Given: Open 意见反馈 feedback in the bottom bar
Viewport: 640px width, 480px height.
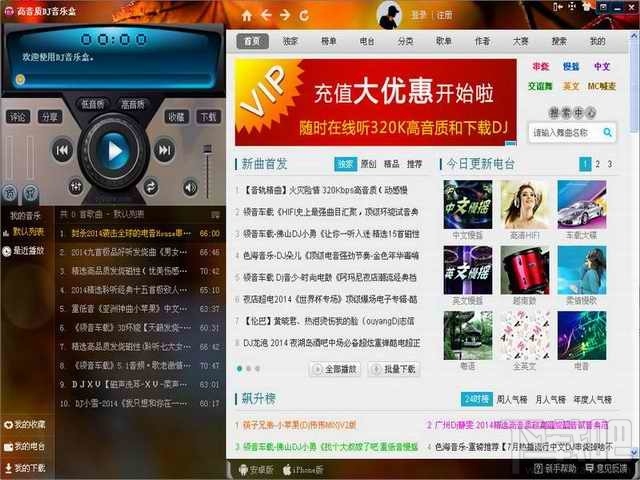Looking at the screenshot, I should coord(606,468).
